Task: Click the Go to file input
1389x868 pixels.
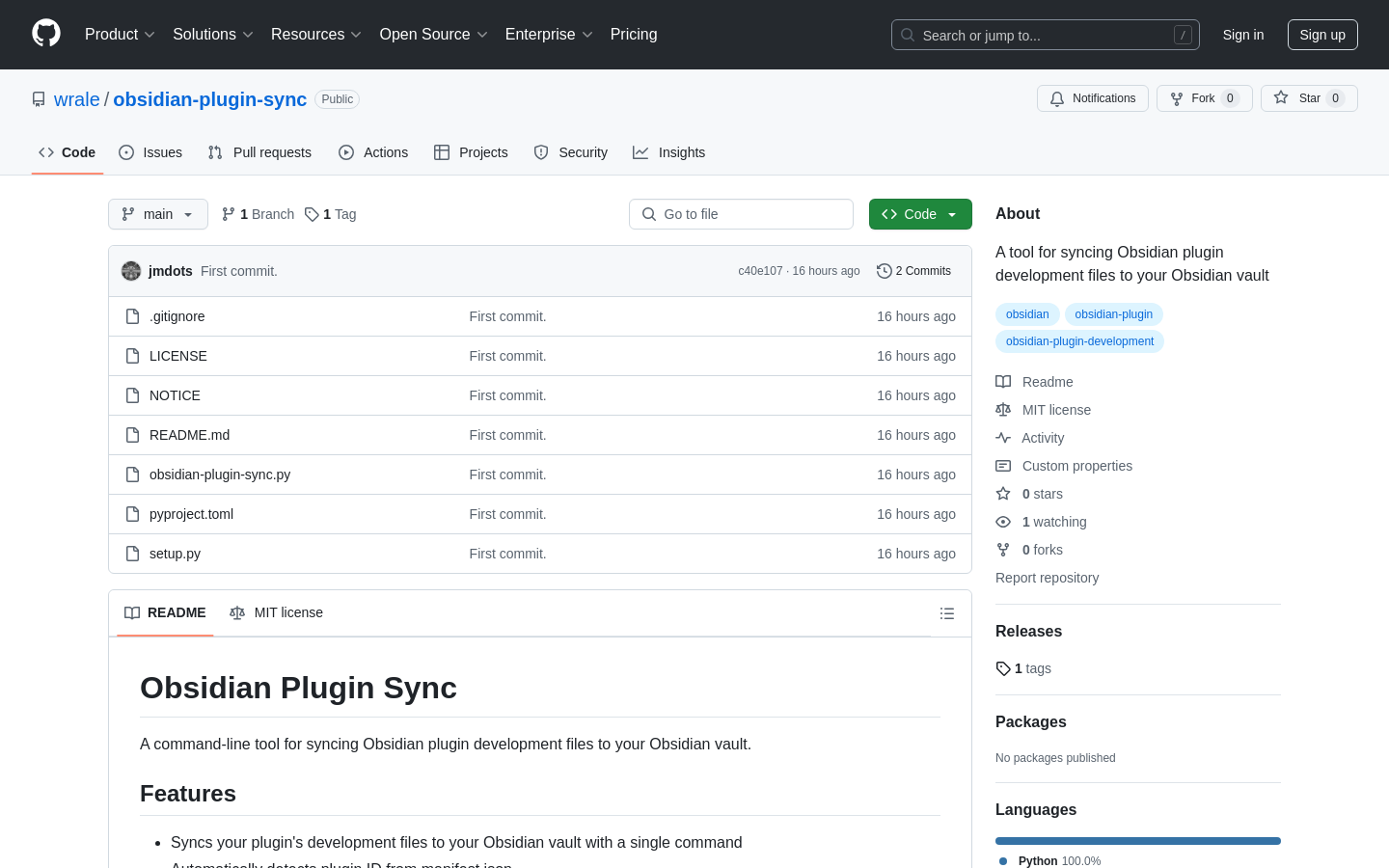Action: coord(741,214)
